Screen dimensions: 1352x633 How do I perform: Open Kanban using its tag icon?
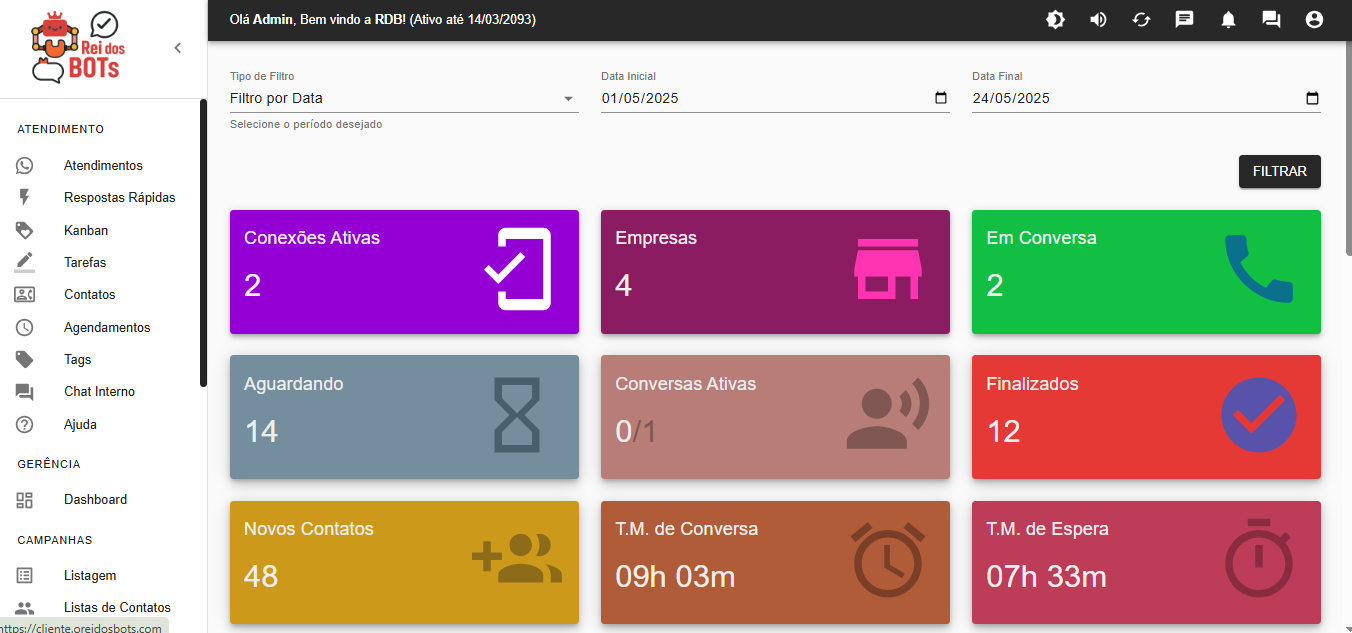point(24,229)
